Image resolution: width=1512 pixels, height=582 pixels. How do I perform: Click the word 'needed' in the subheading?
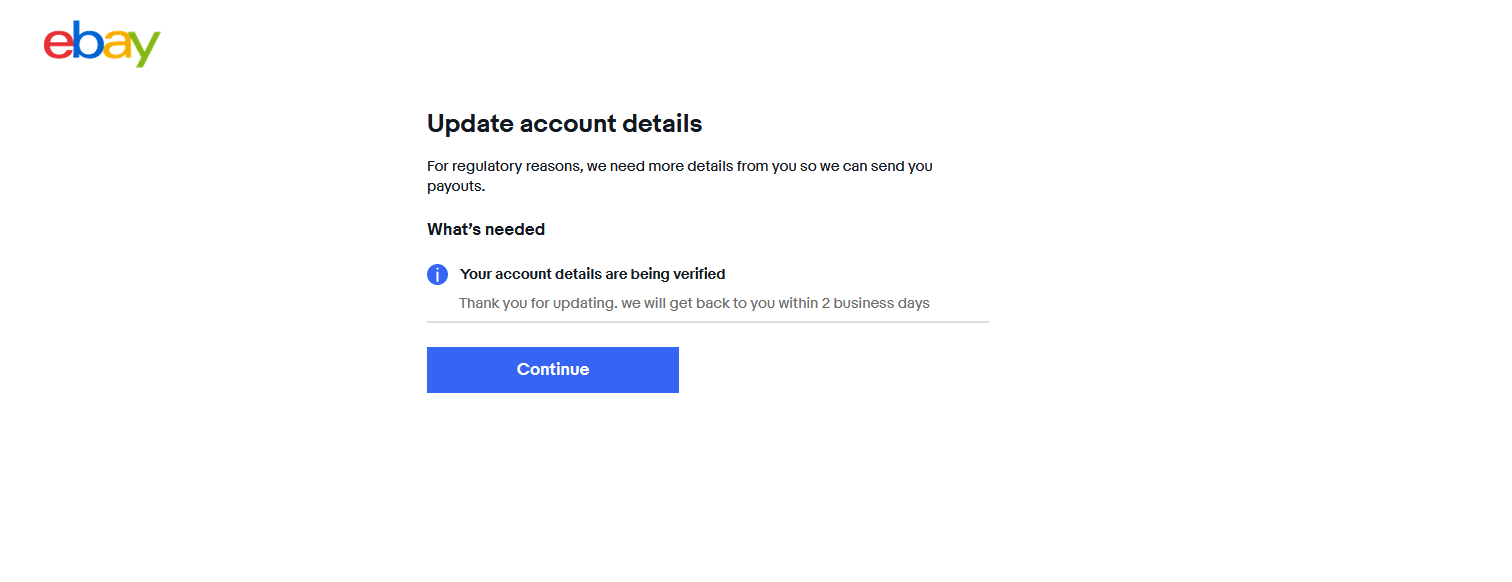[x=516, y=229]
